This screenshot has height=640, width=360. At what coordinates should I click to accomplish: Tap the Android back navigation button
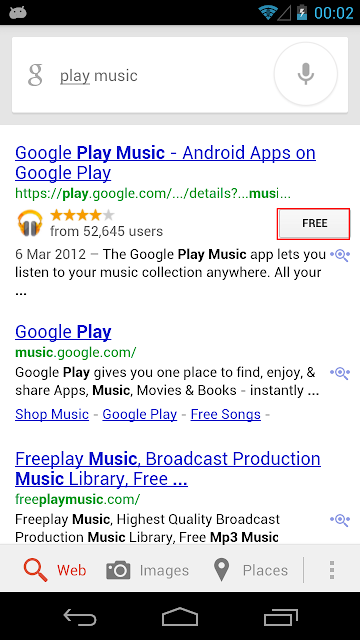80,616
